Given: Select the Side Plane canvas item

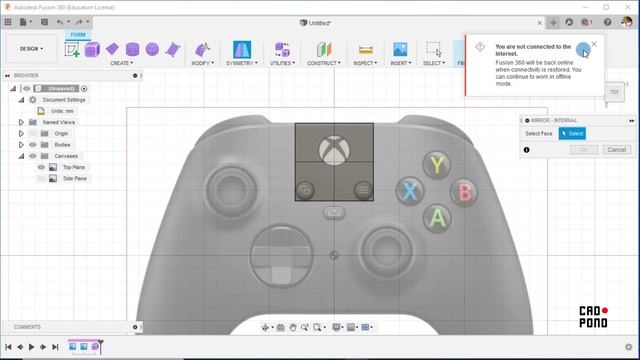Looking at the screenshot, I should [75, 178].
